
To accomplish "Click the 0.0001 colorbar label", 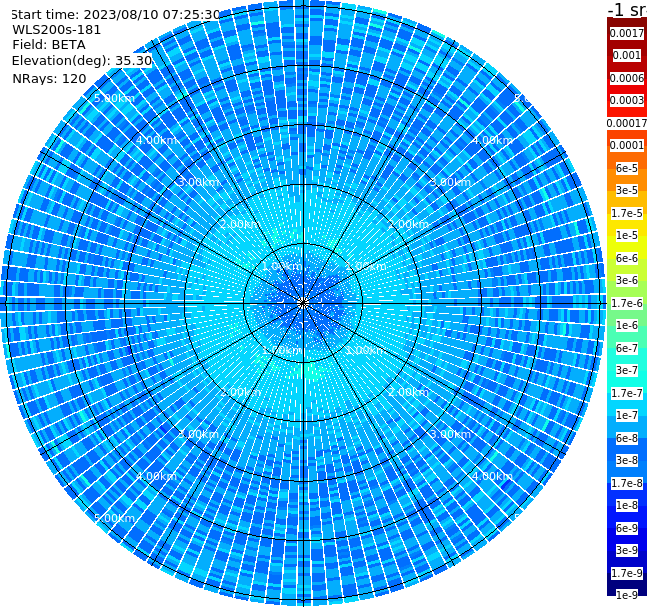I will (627, 145).
